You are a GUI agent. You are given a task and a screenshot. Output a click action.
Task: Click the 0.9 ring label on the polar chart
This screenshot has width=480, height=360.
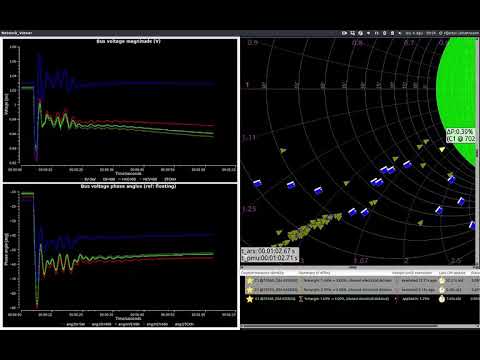point(253,43)
